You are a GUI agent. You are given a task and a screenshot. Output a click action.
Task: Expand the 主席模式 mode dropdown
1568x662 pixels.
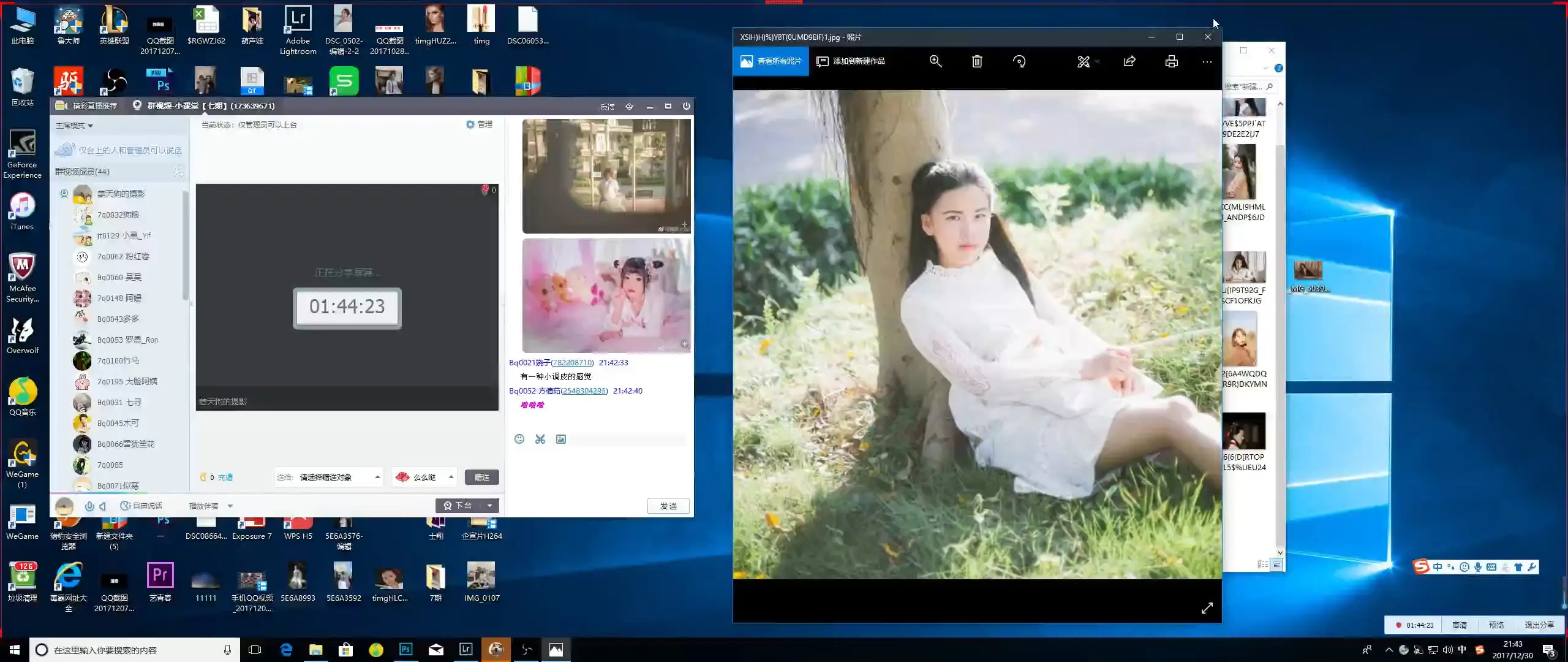click(x=74, y=126)
